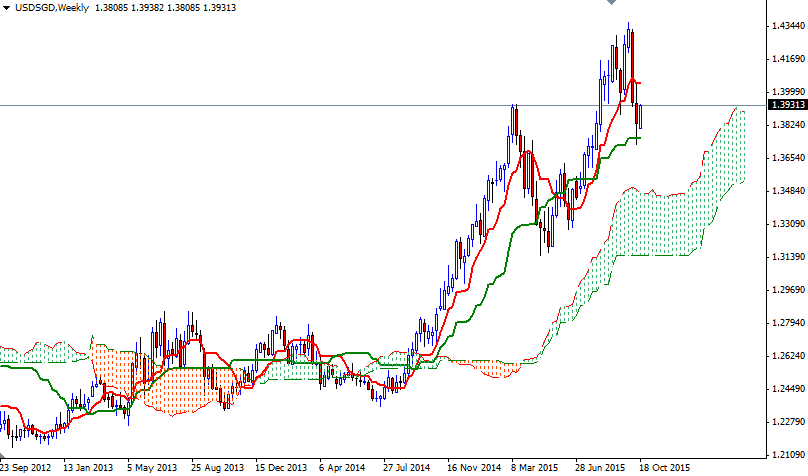Click the 13 Jan 2013 date label
The image size is (808, 476).
pos(88,467)
